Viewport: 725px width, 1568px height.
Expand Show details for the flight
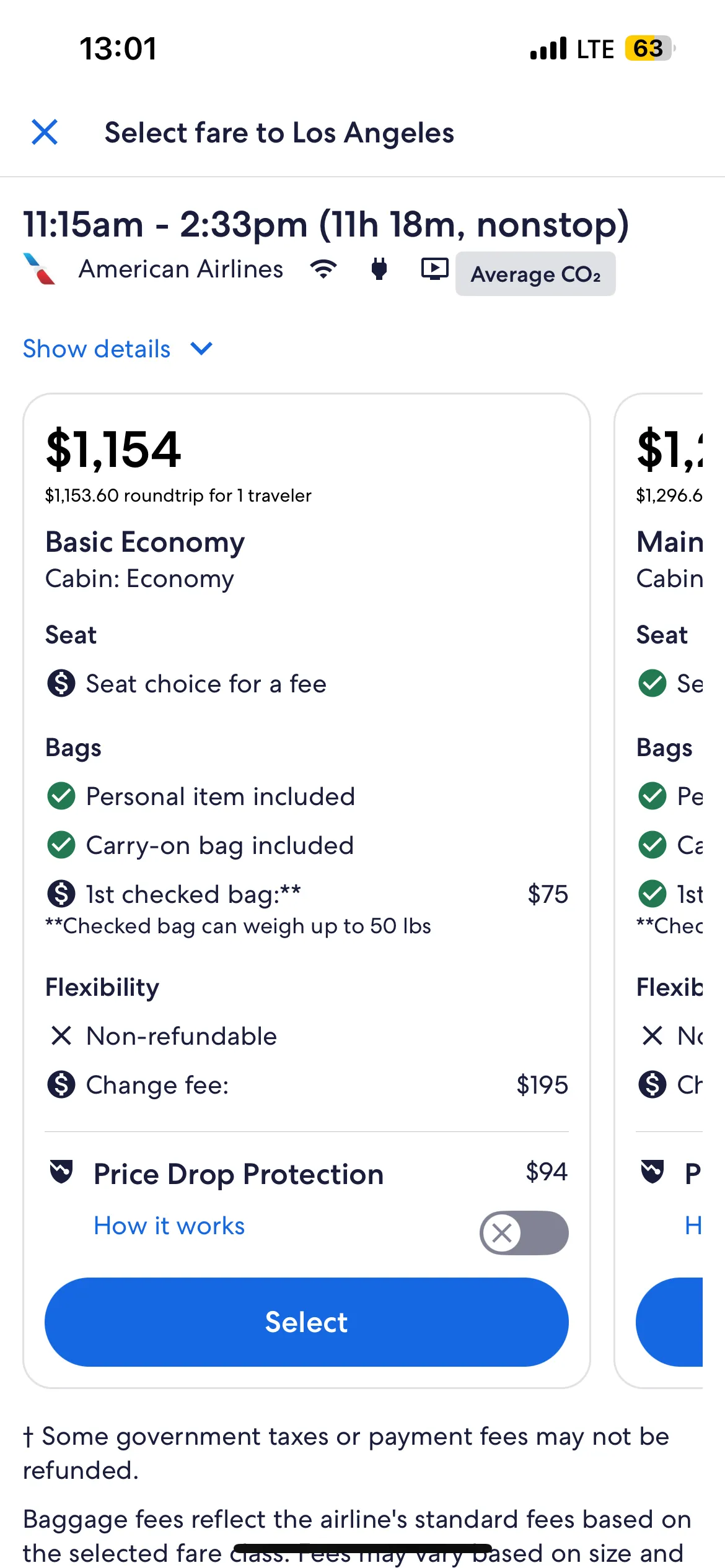point(97,349)
